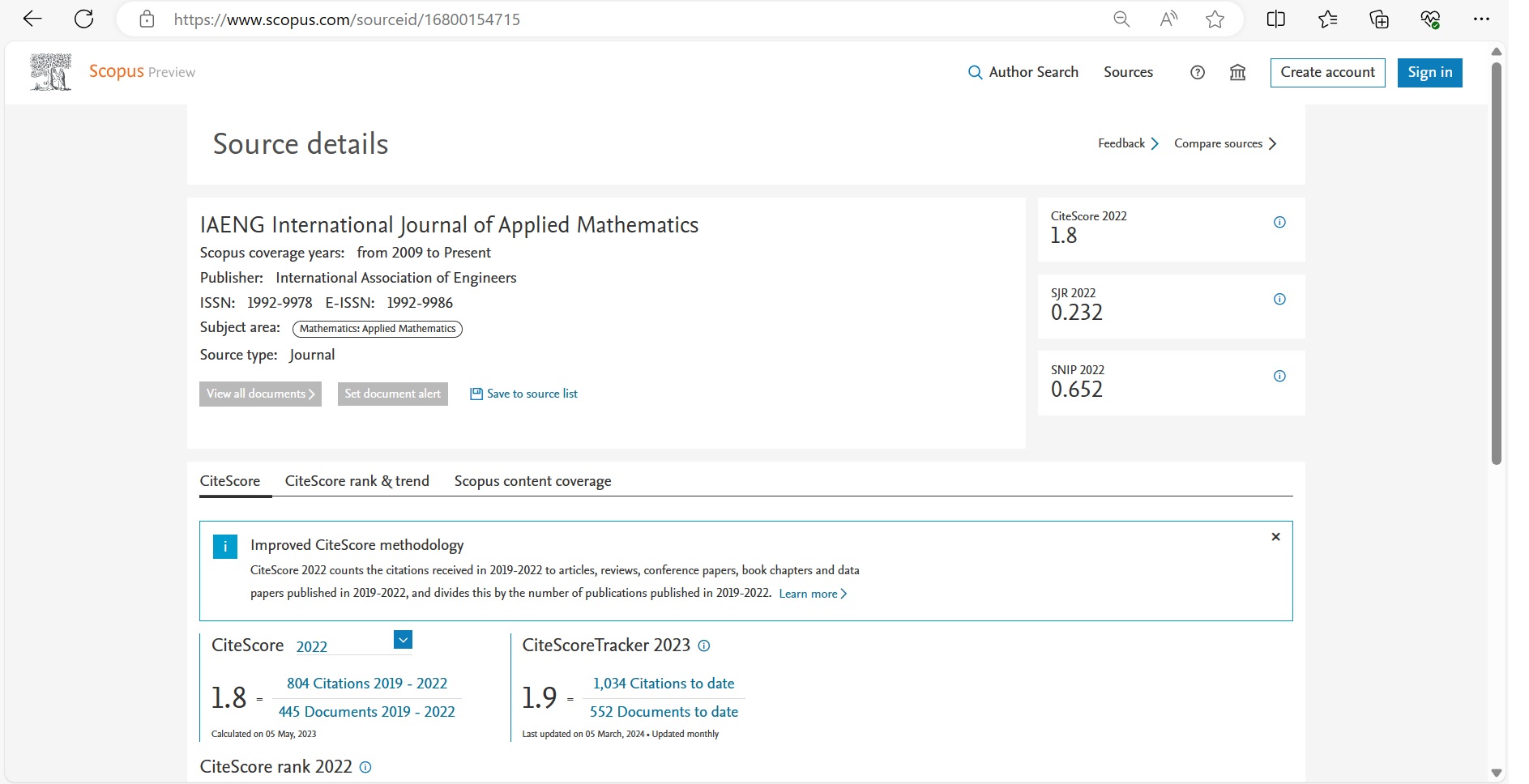The height and width of the screenshot is (784, 1529).
Task: Click the scrollbar down arrow
Action: [x=1497, y=773]
